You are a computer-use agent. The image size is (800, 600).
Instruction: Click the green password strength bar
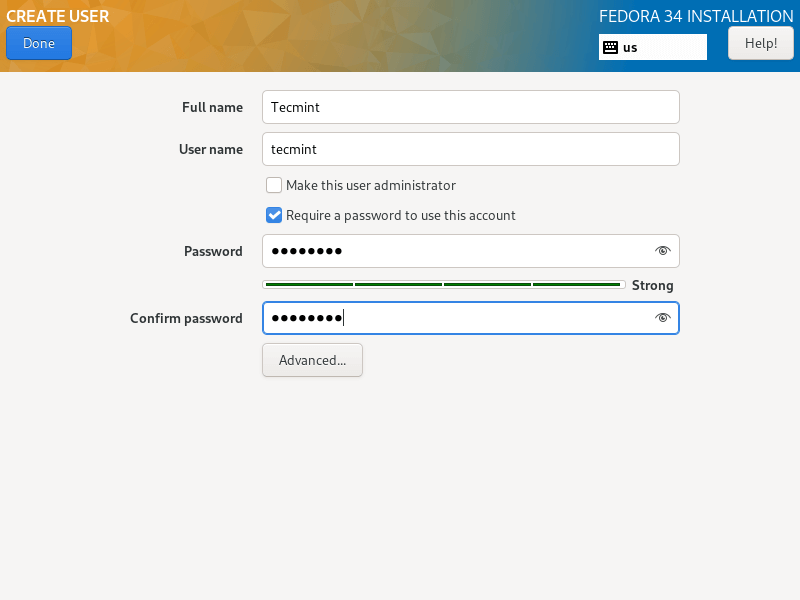(444, 285)
